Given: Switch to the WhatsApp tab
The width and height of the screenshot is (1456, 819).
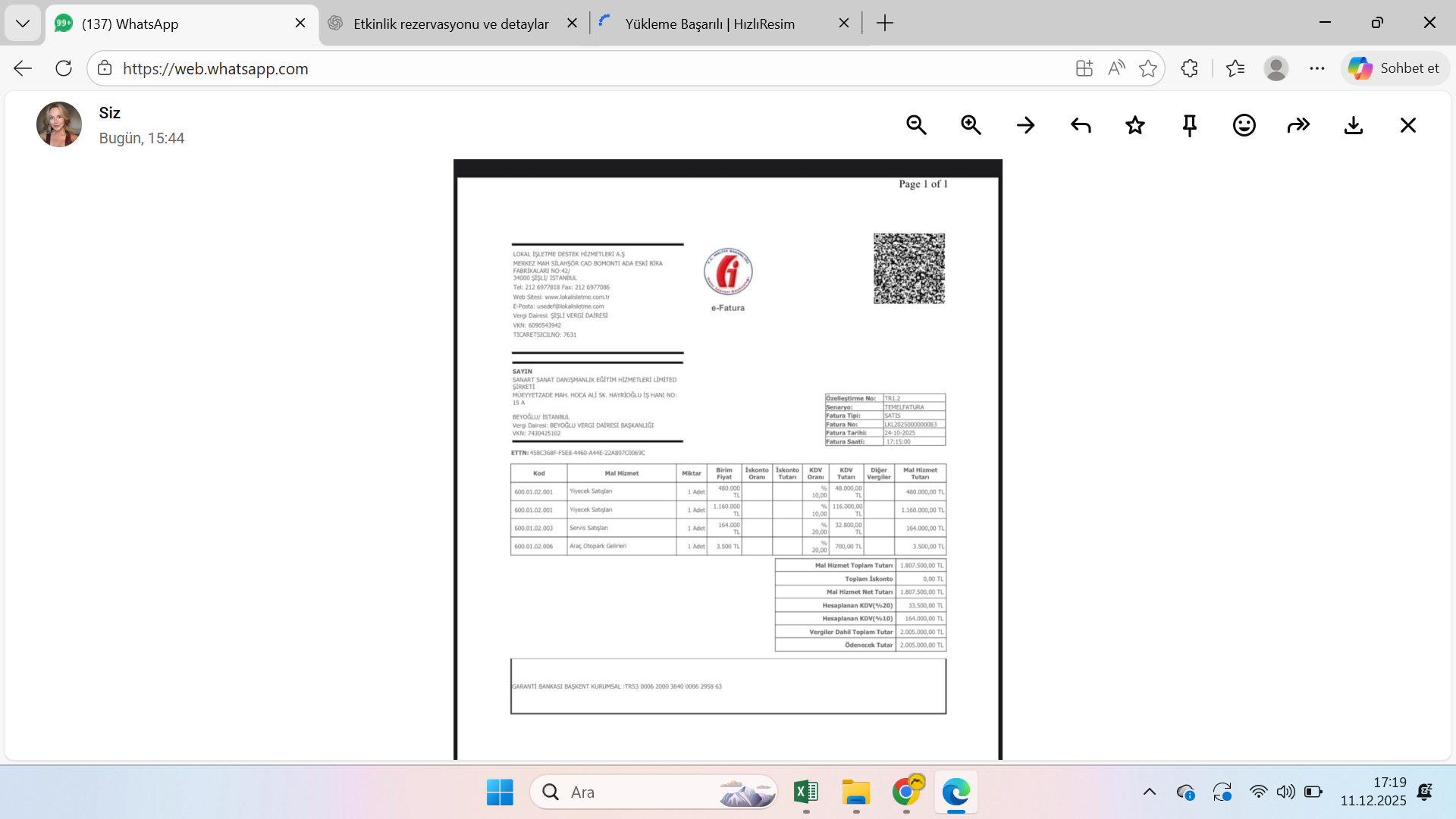Looking at the screenshot, I should (x=182, y=24).
